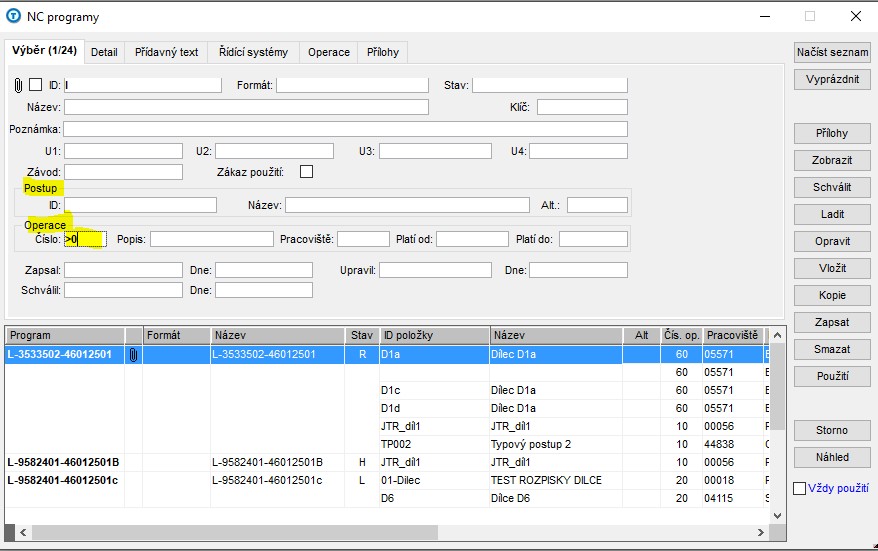Click the horizontal scrollbar left arrow
The image size is (878, 551).
tap(23, 533)
